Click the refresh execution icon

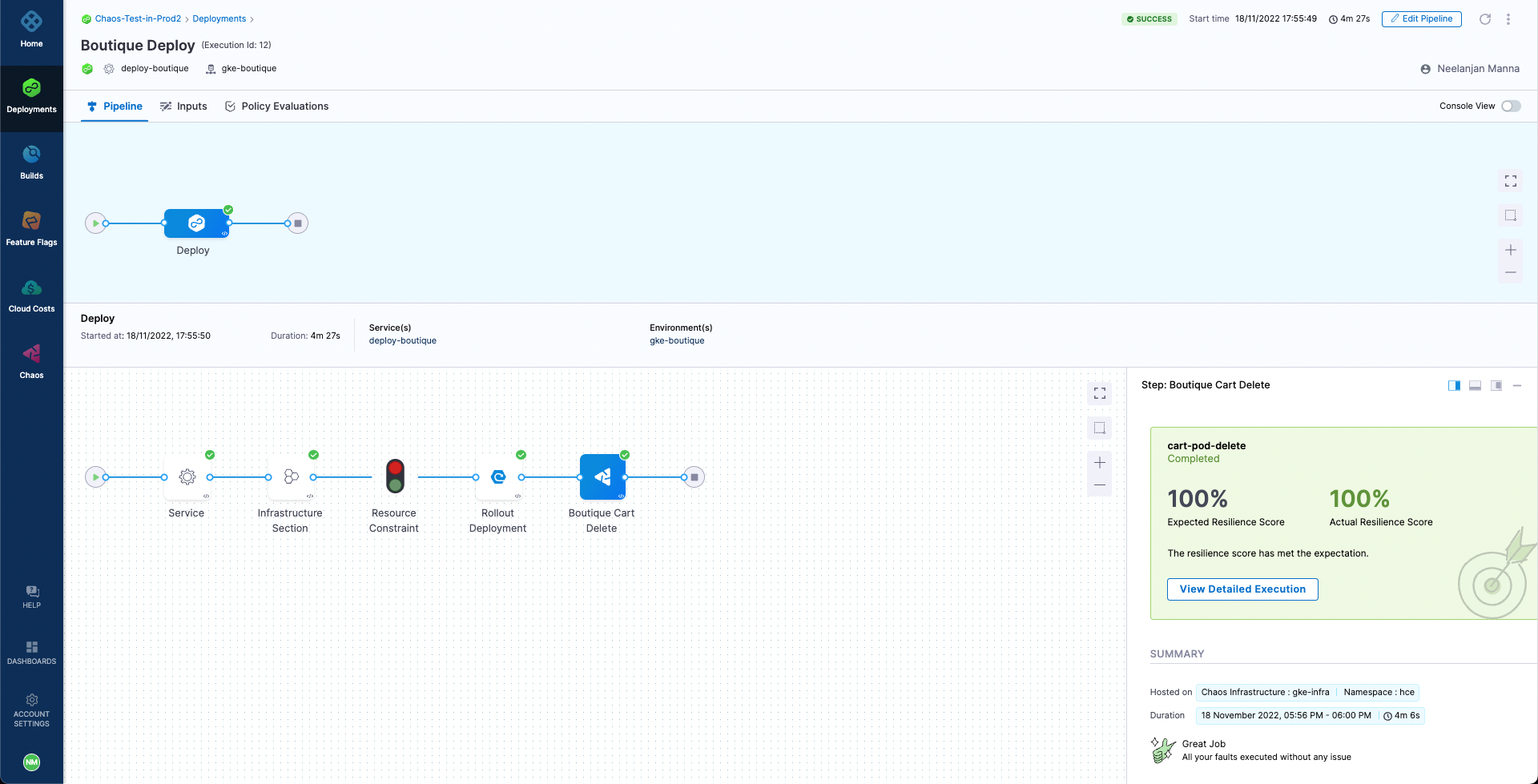point(1485,18)
